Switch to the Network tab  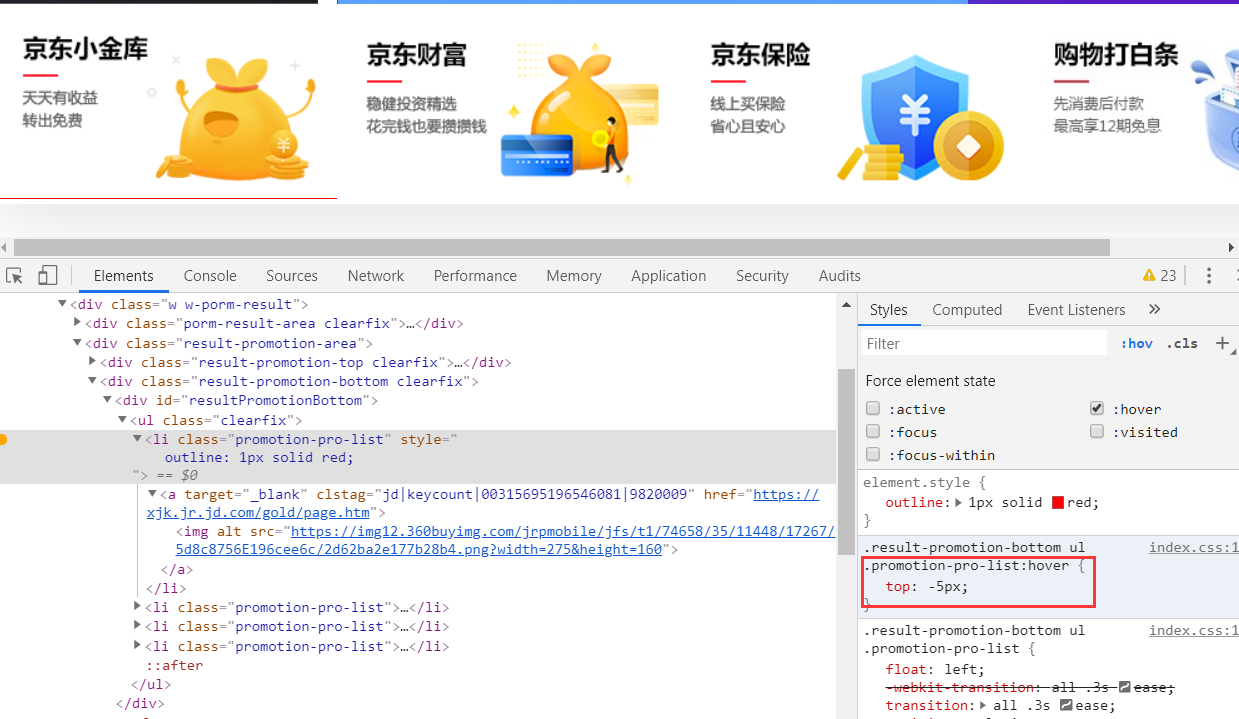[x=376, y=276]
